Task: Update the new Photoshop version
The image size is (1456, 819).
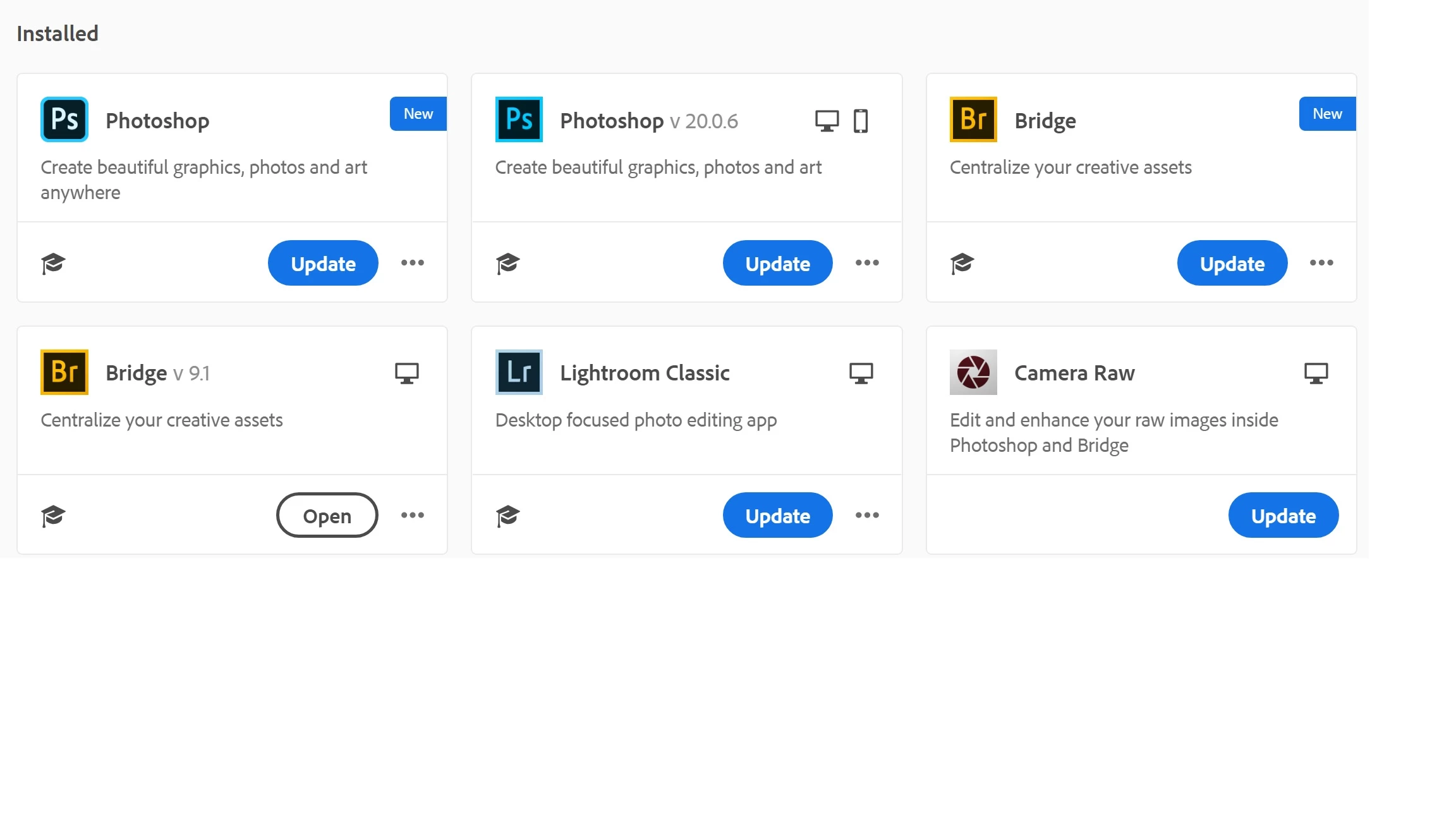Action: pyautogui.click(x=323, y=263)
